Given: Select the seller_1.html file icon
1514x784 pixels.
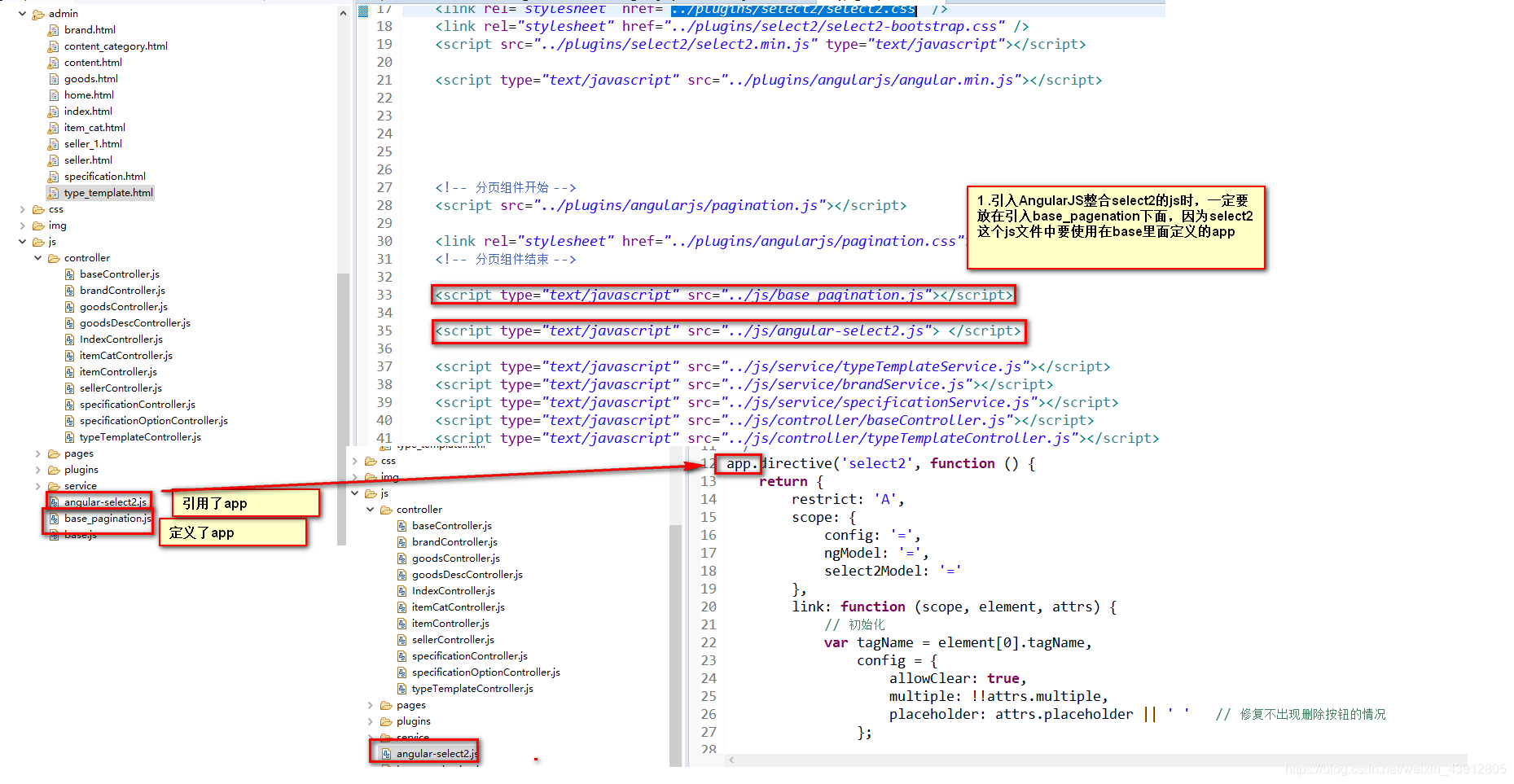Looking at the screenshot, I should pyautogui.click(x=54, y=144).
